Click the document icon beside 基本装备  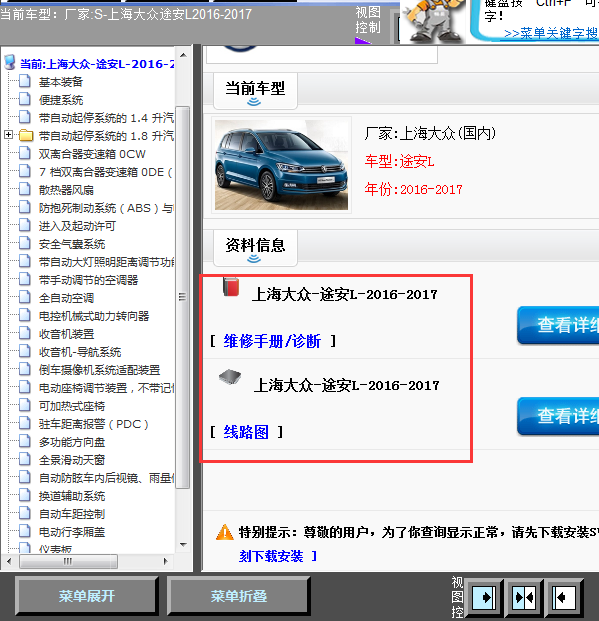[25, 81]
